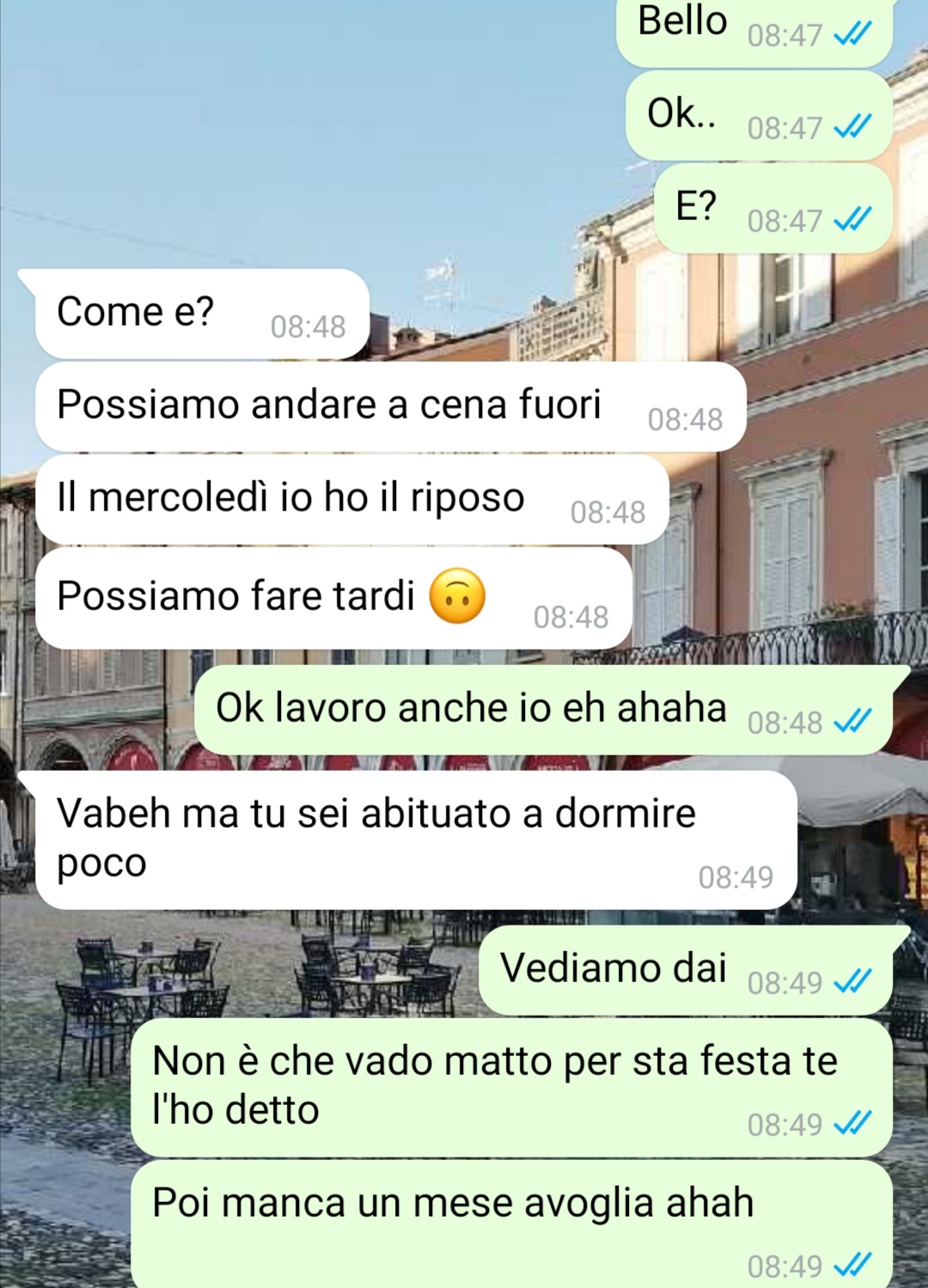Tap read-receipt ticks on "Bello" message

pos(853,34)
